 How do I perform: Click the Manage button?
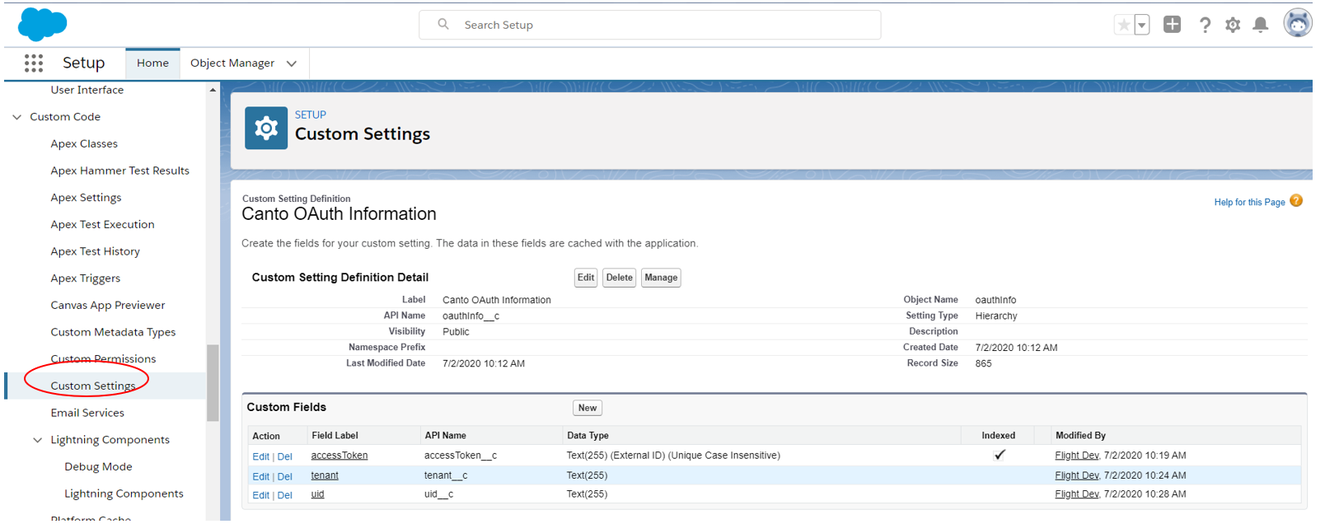tap(660, 277)
